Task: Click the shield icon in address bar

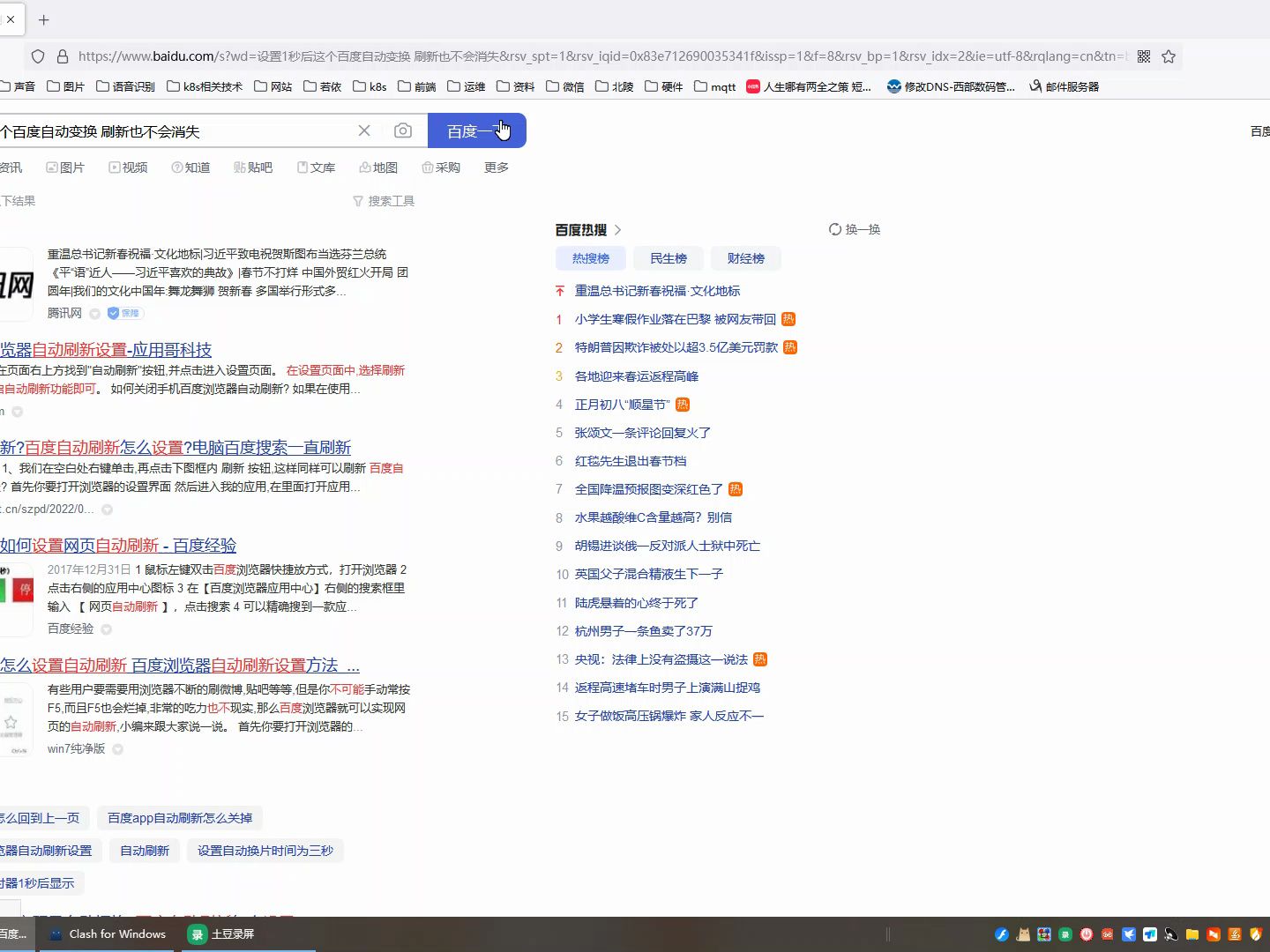Action: click(38, 56)
